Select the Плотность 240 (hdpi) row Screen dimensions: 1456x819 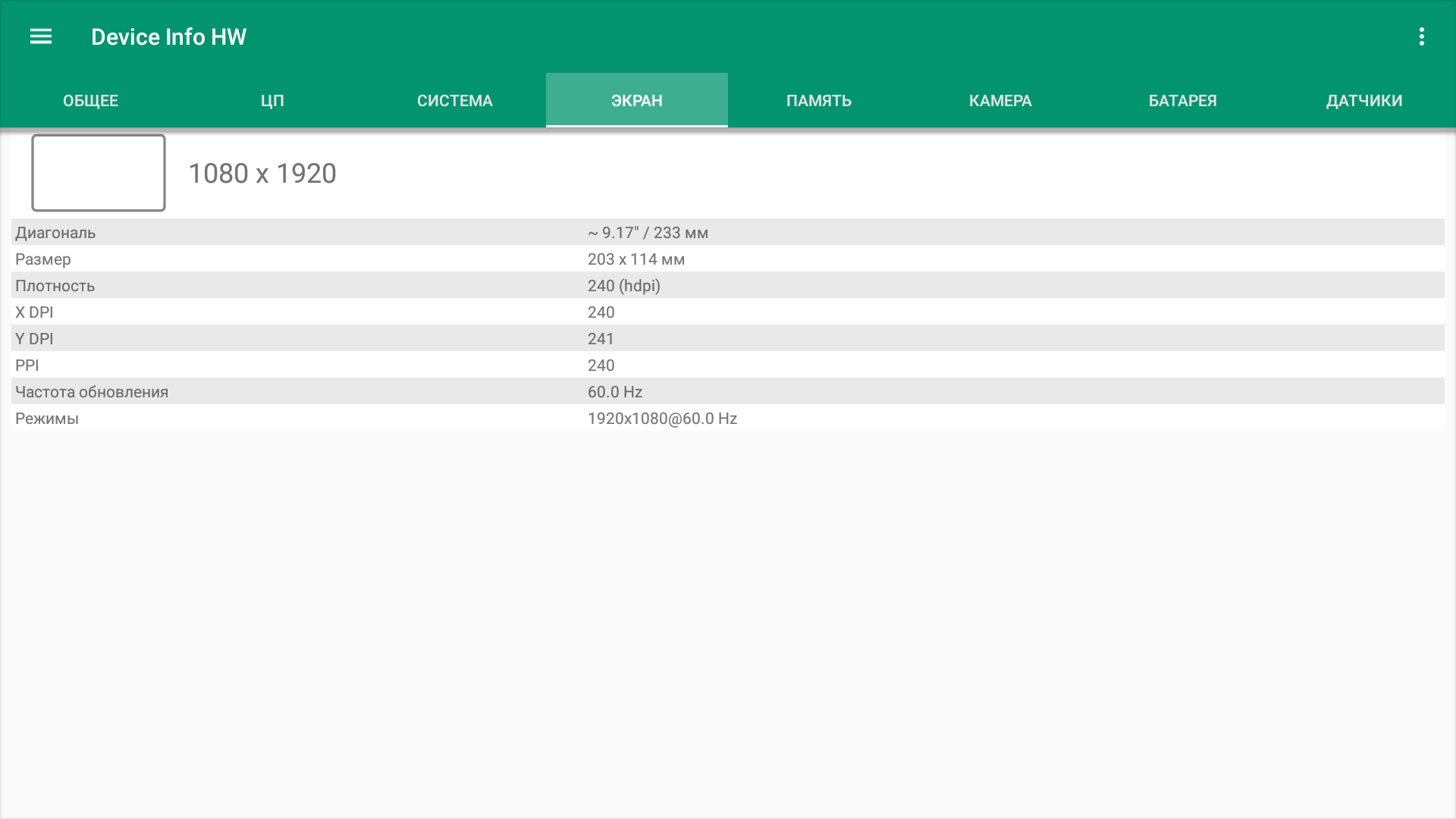(x=728, y=286)
